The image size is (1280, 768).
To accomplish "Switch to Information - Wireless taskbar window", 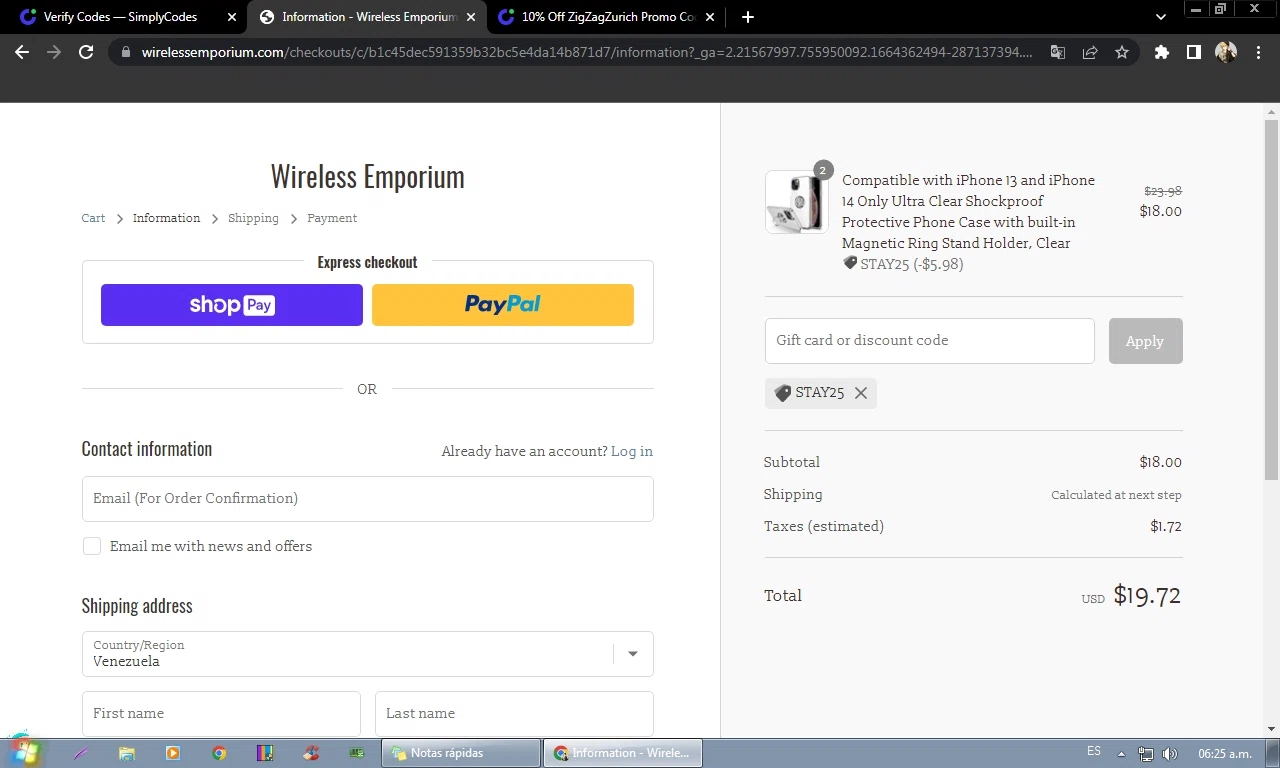I will 623,753.
